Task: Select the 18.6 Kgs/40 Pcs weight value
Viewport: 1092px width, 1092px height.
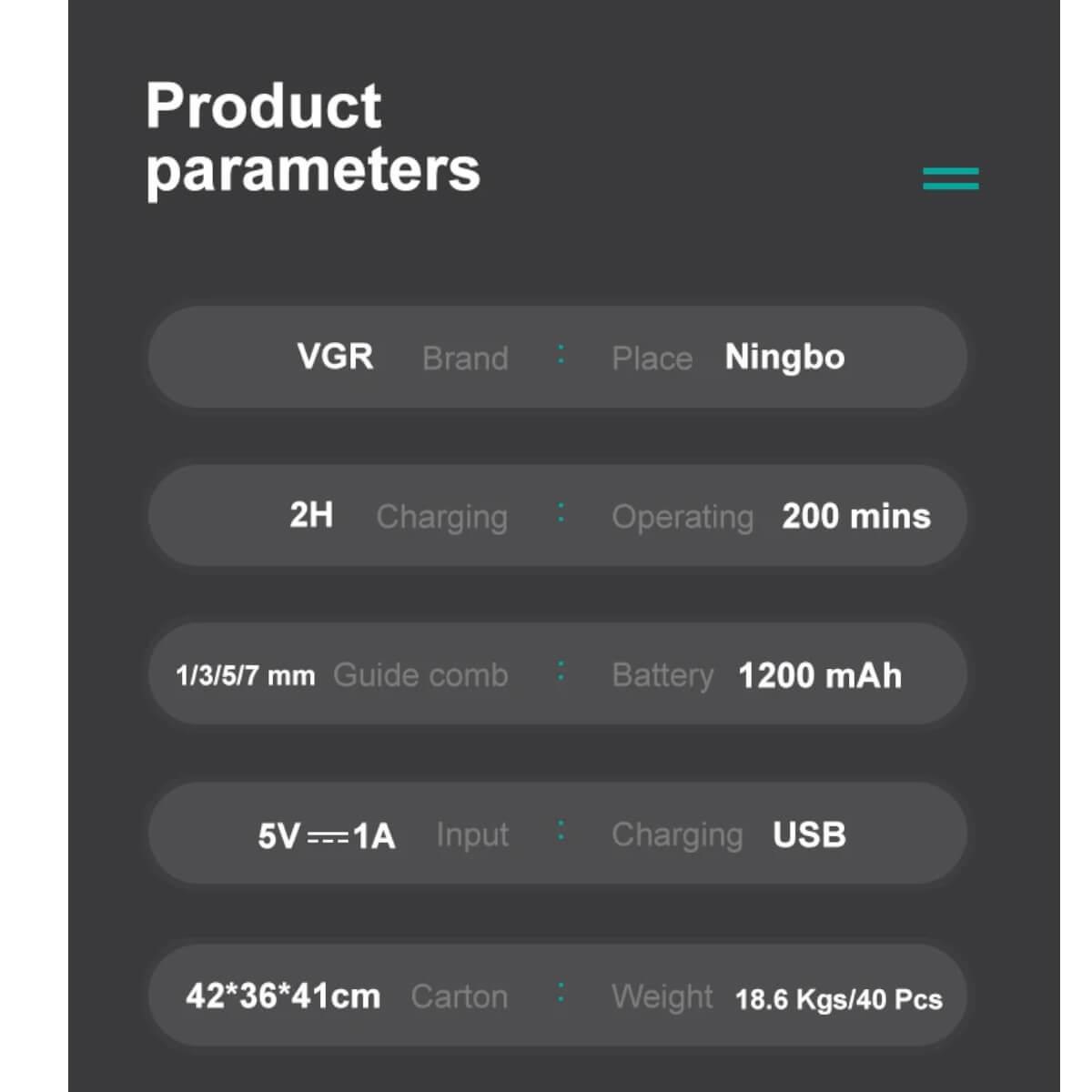Action: pos(838,999)
